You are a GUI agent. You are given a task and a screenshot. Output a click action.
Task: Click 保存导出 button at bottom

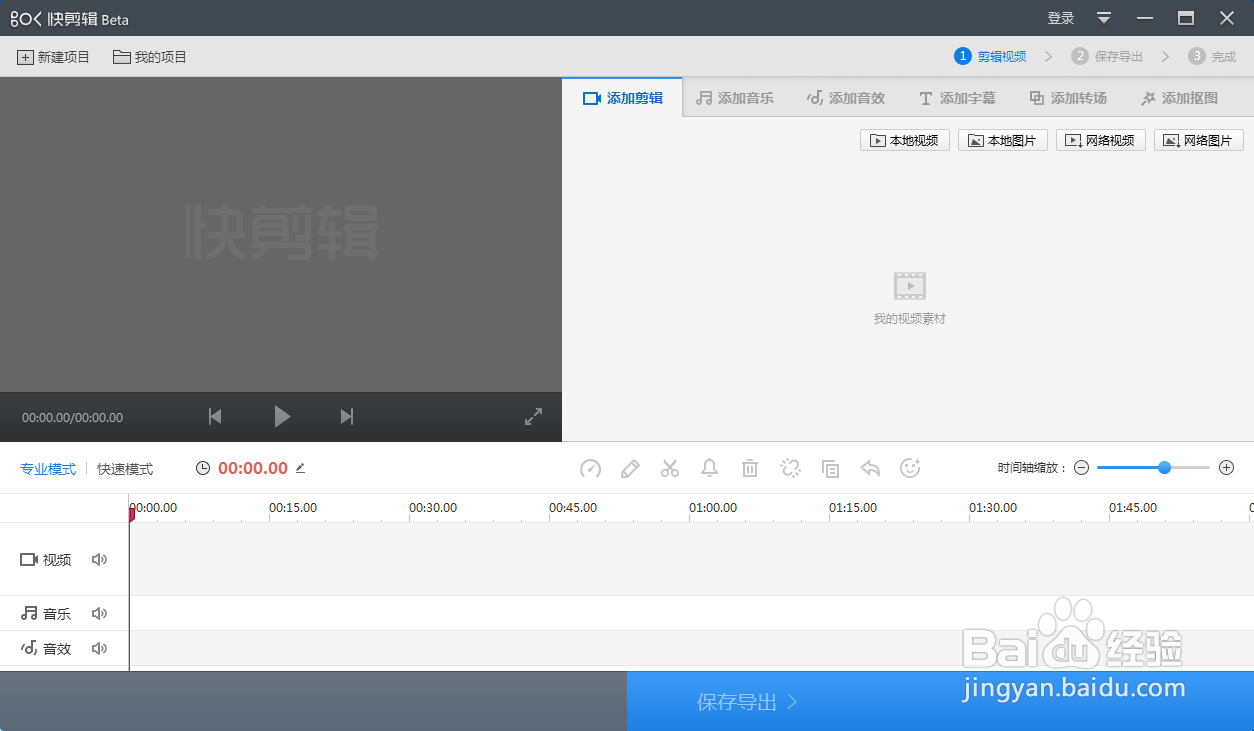940,702
